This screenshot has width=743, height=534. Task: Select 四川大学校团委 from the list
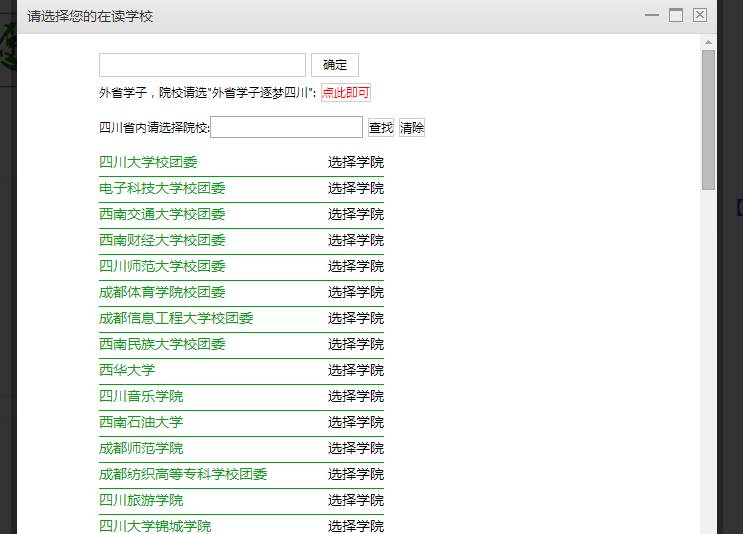[x=148, y=162]
